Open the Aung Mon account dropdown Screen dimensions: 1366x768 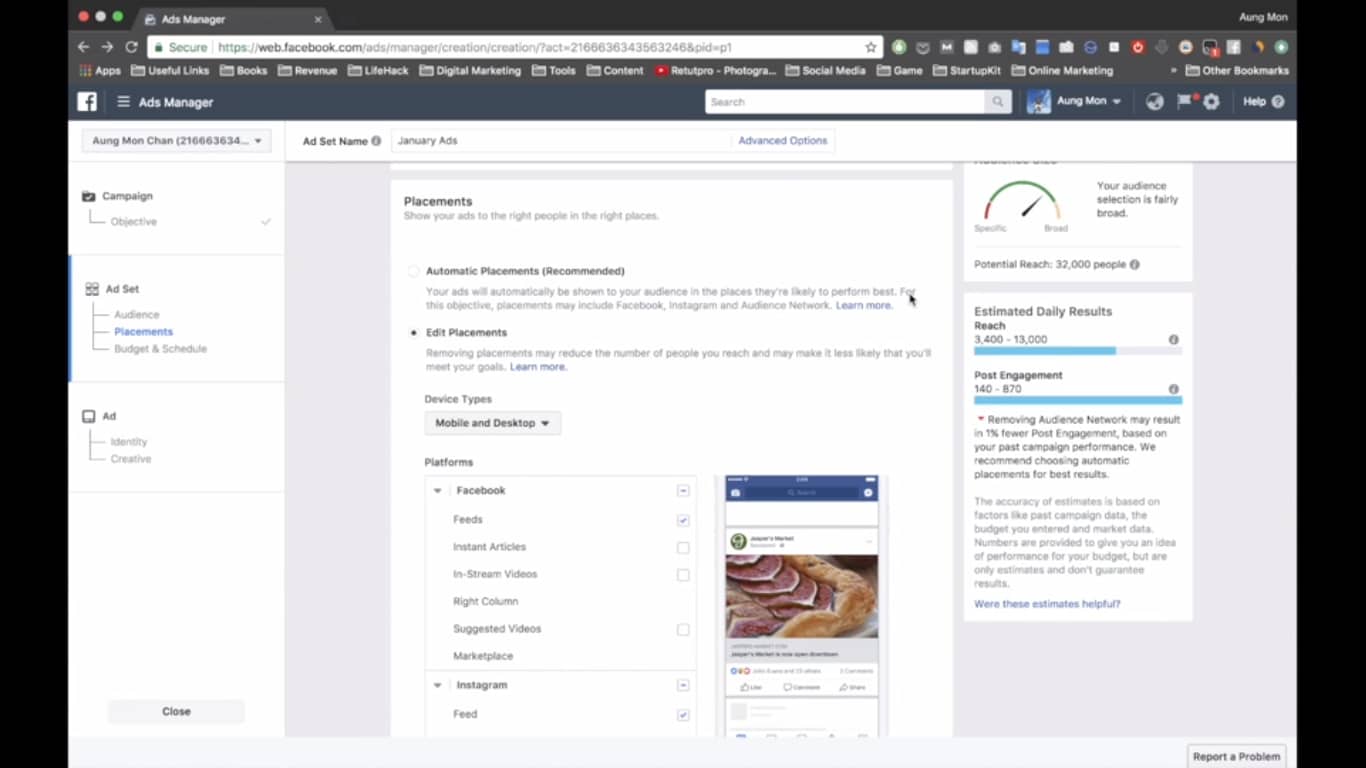click(1089, 102)
